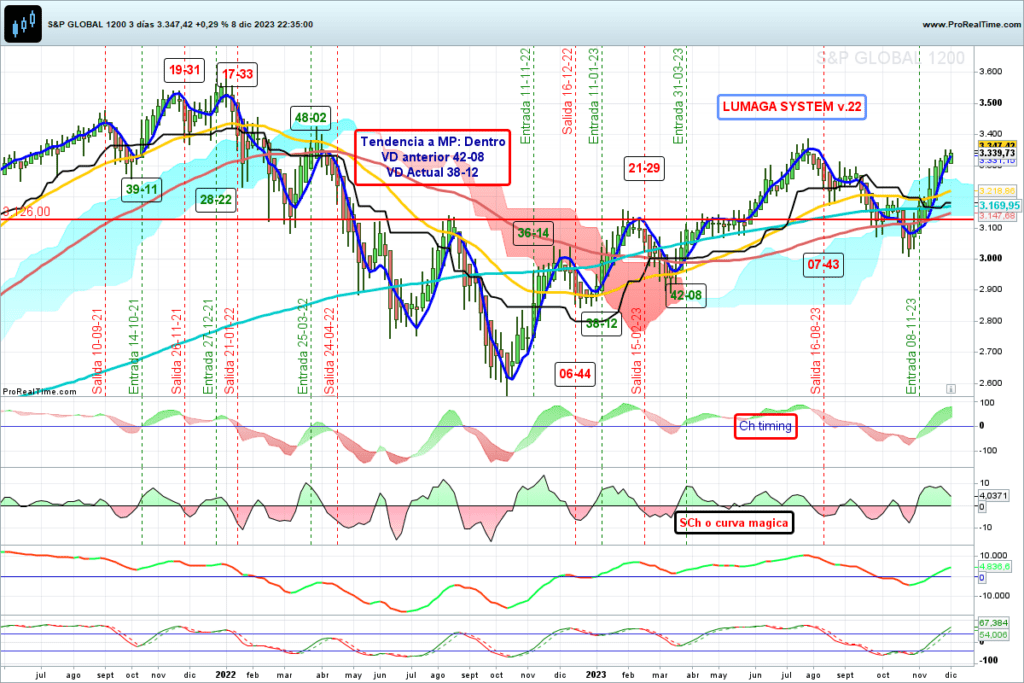Click the 'Entrada 11-01-23' vertical label

pyautogui.click(x=594, y=96)
